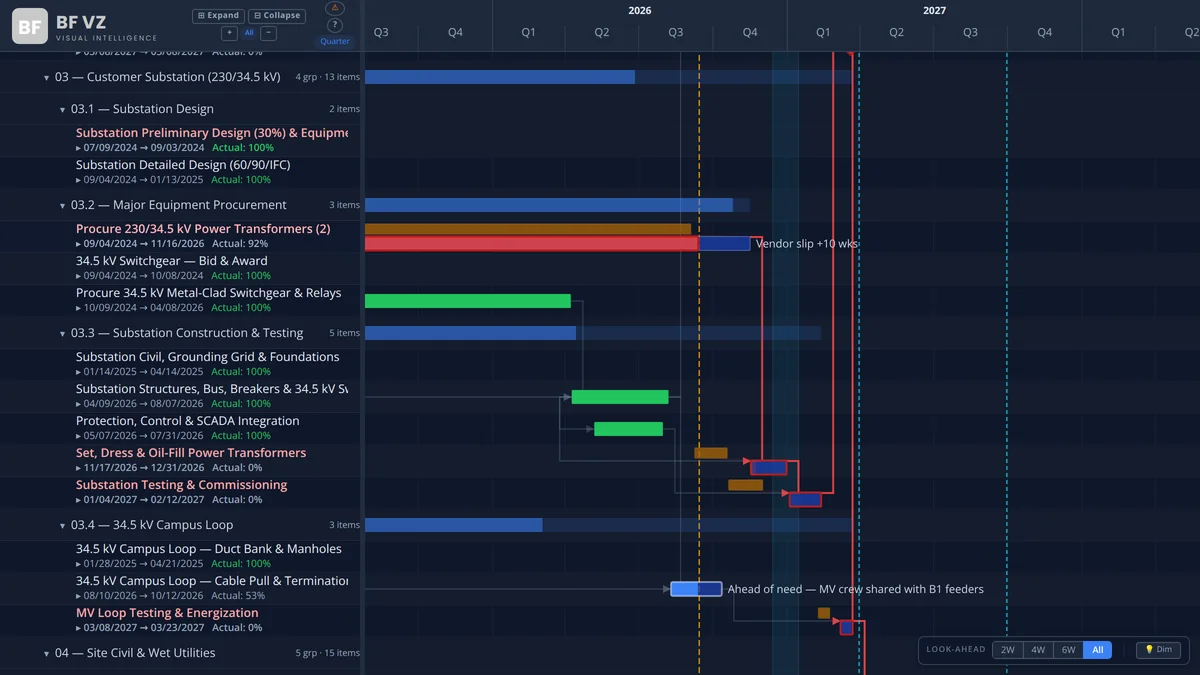Click 2026 year header

pyautogui.click(x=640, y=10)
